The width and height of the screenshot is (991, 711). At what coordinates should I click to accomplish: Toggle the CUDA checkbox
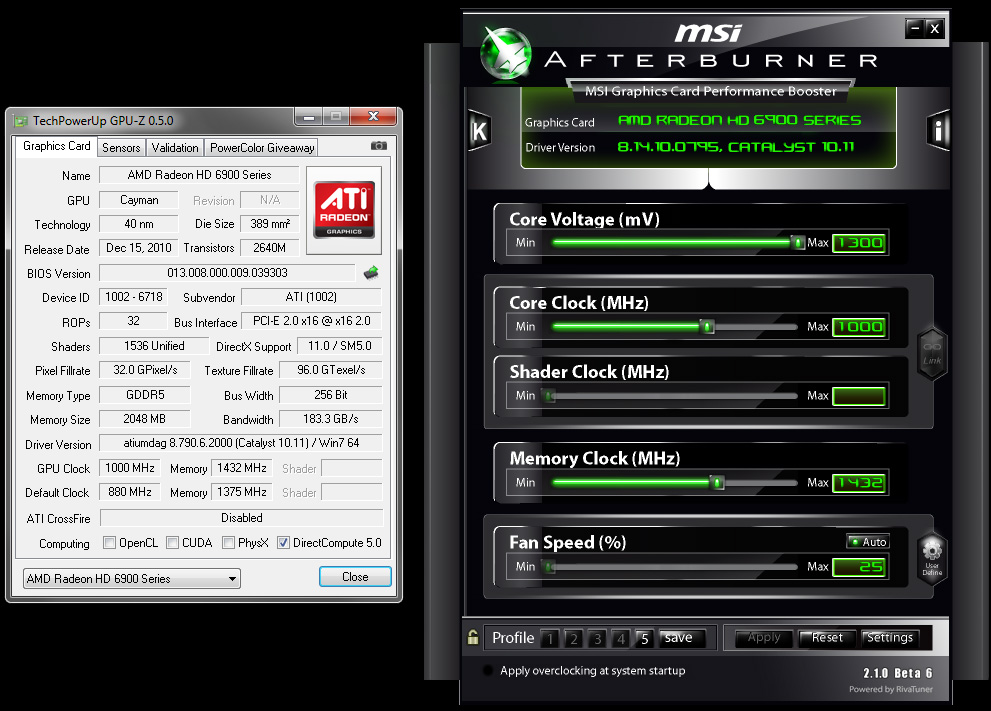(x=173, y=543)
